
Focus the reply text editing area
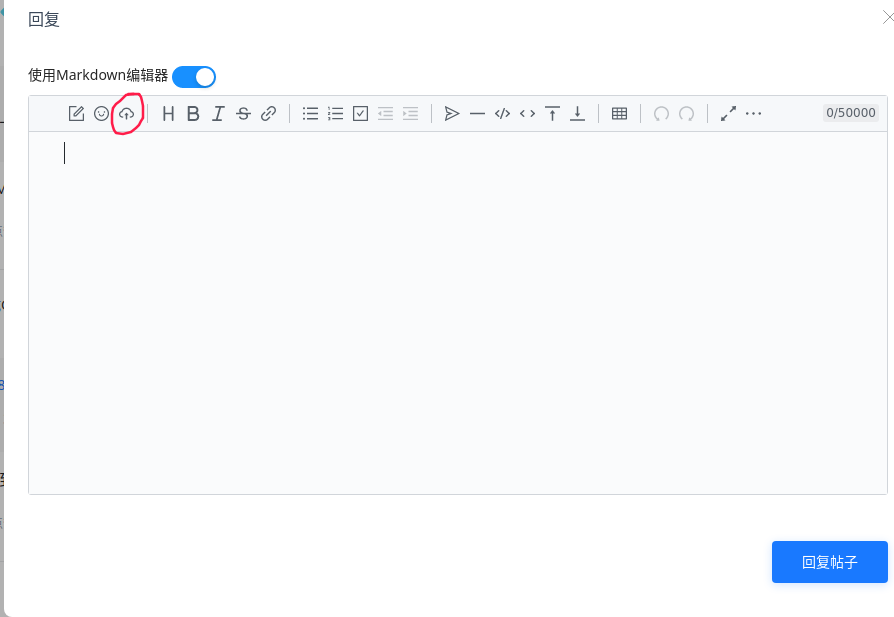(x=458, y=312)
